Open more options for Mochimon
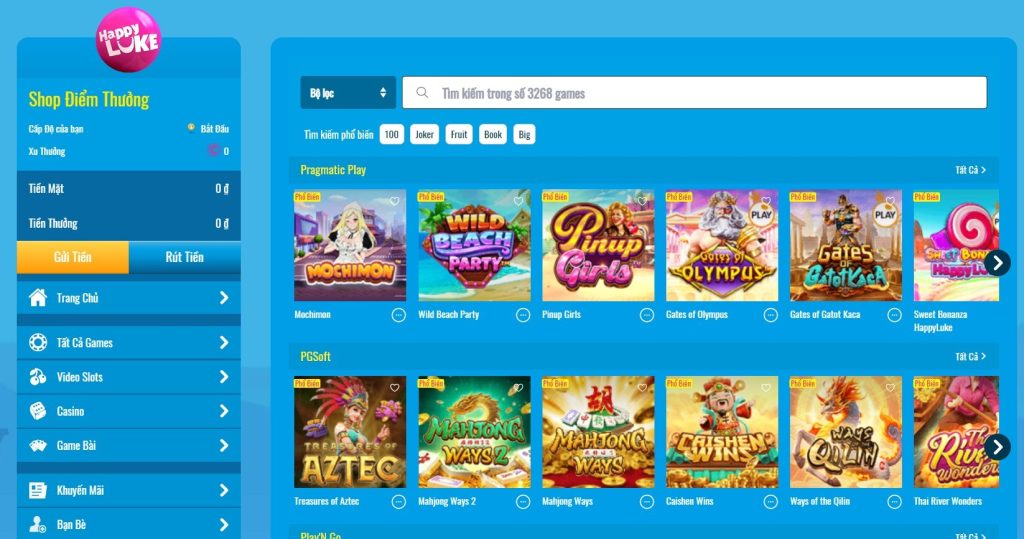Viewport: 1024px width, 539px height. 398,315
